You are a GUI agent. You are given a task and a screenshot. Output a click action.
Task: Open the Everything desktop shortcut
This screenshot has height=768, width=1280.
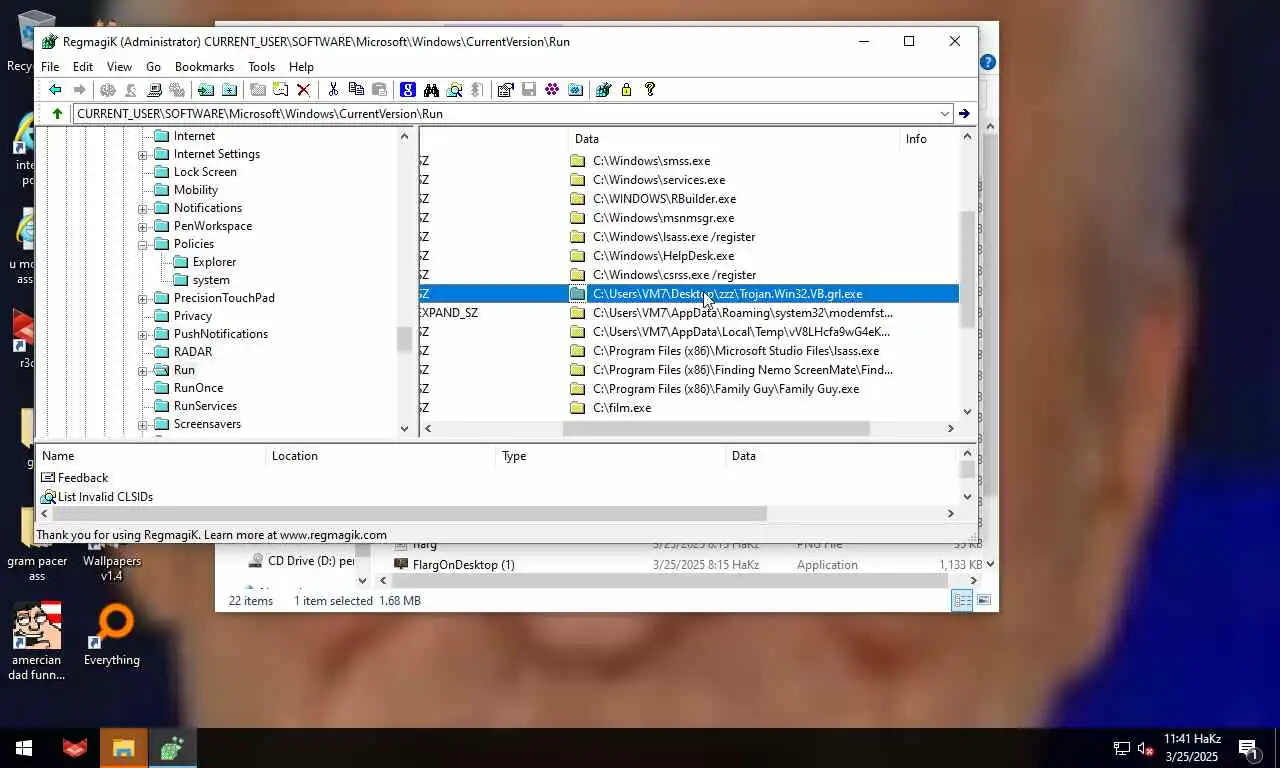click(112, 634)
